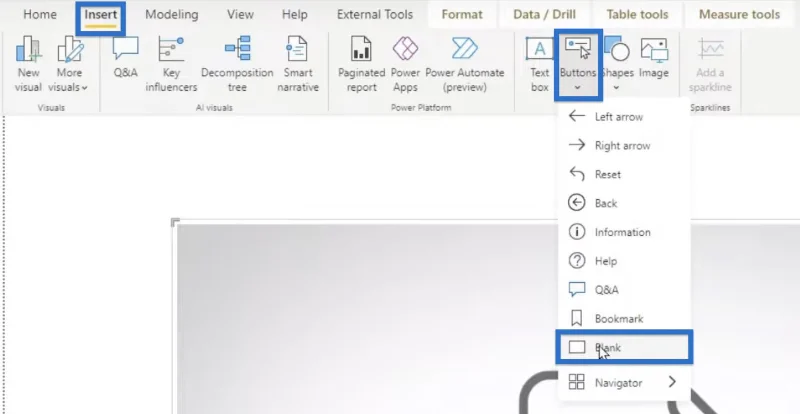Add a Q&A visual from ribbon
Image resolution: width=800 pixels, height=414 pixels.
pyautogui.click(x=126, y=58)
